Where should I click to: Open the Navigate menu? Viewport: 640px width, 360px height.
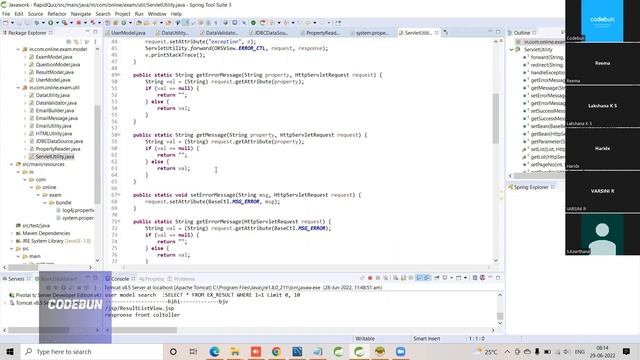click(81, 14)
